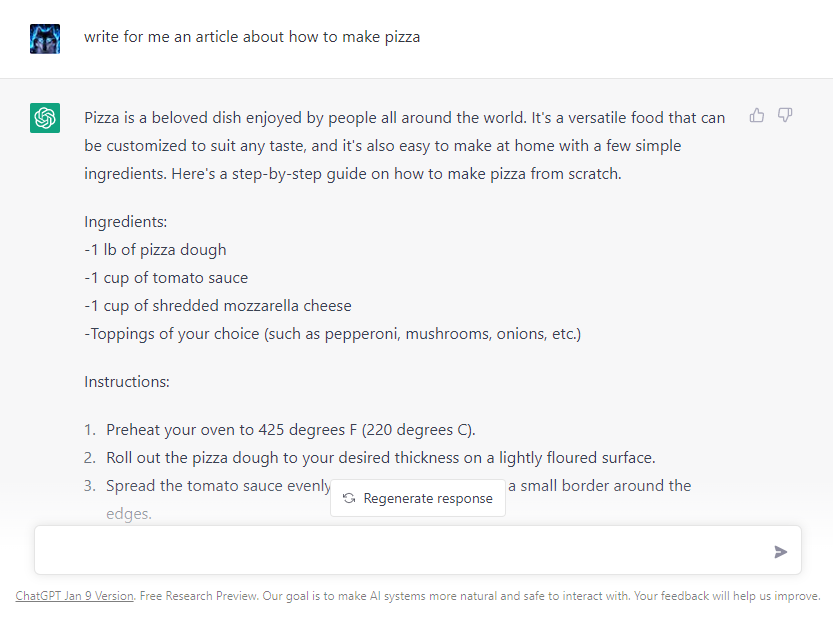Image resolution: width=838 pixels, height=627 pixels.
Task: Give the response a thumbs down
Action: (x=784, y=115)
